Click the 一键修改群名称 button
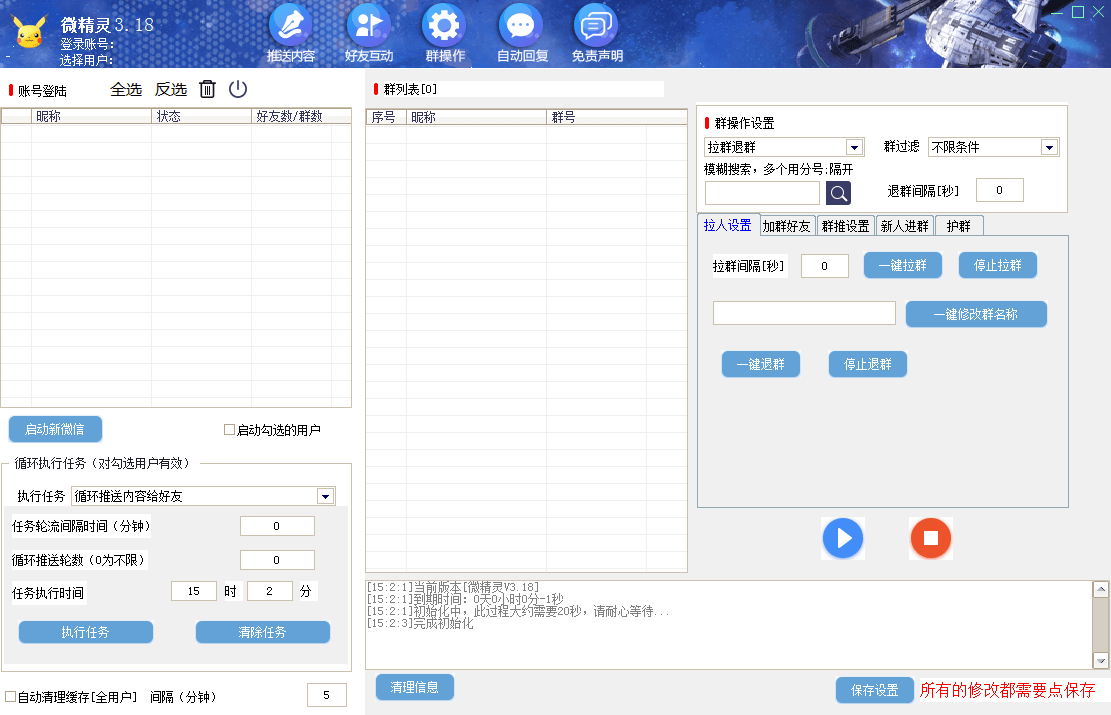Image resolution: width=1111 pixels, height=715 pixels. click(976, 314)
